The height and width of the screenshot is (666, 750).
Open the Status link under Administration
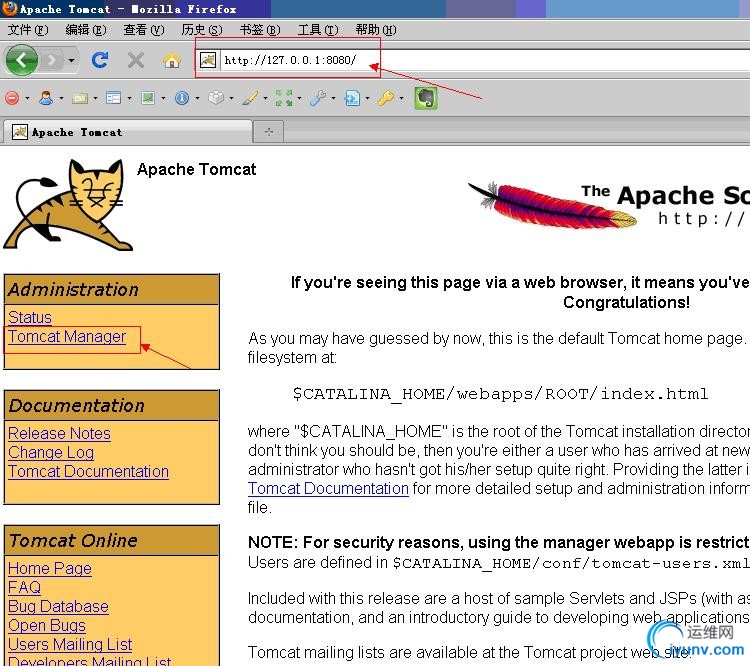[x=30, y=317]
